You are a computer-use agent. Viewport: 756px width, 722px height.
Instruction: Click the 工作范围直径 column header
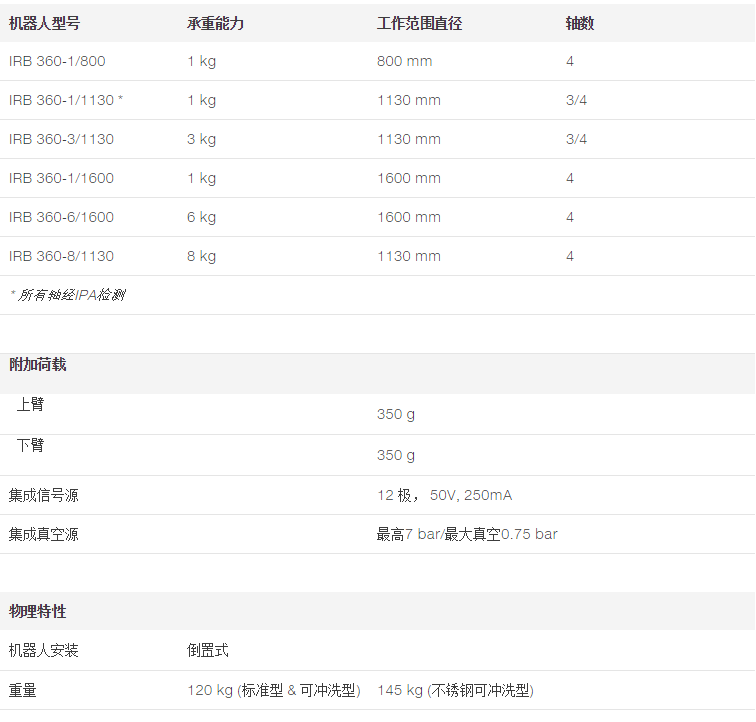[x=419, y=23]
